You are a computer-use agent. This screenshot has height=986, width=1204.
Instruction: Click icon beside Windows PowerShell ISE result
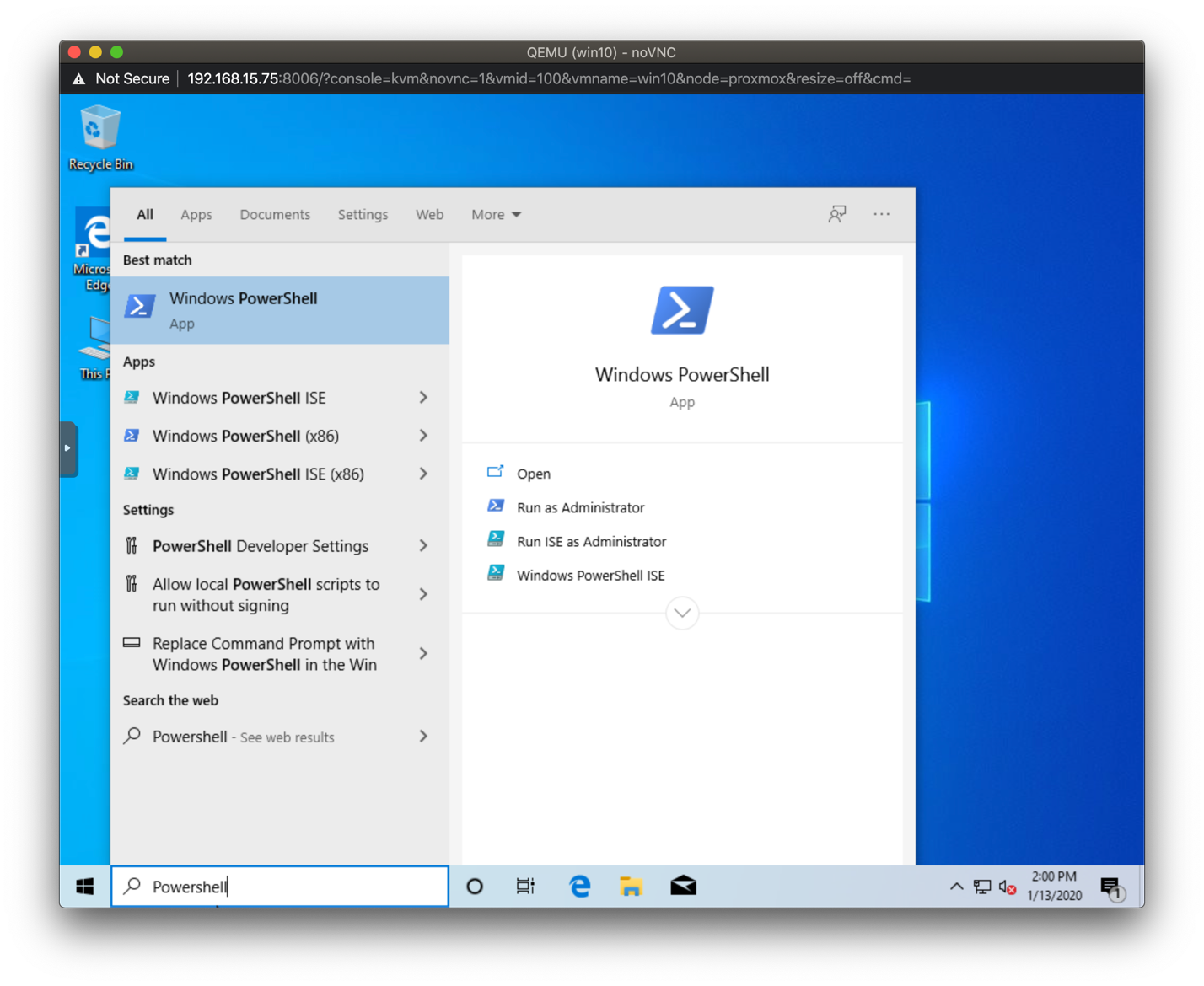(x=132, y=398)
